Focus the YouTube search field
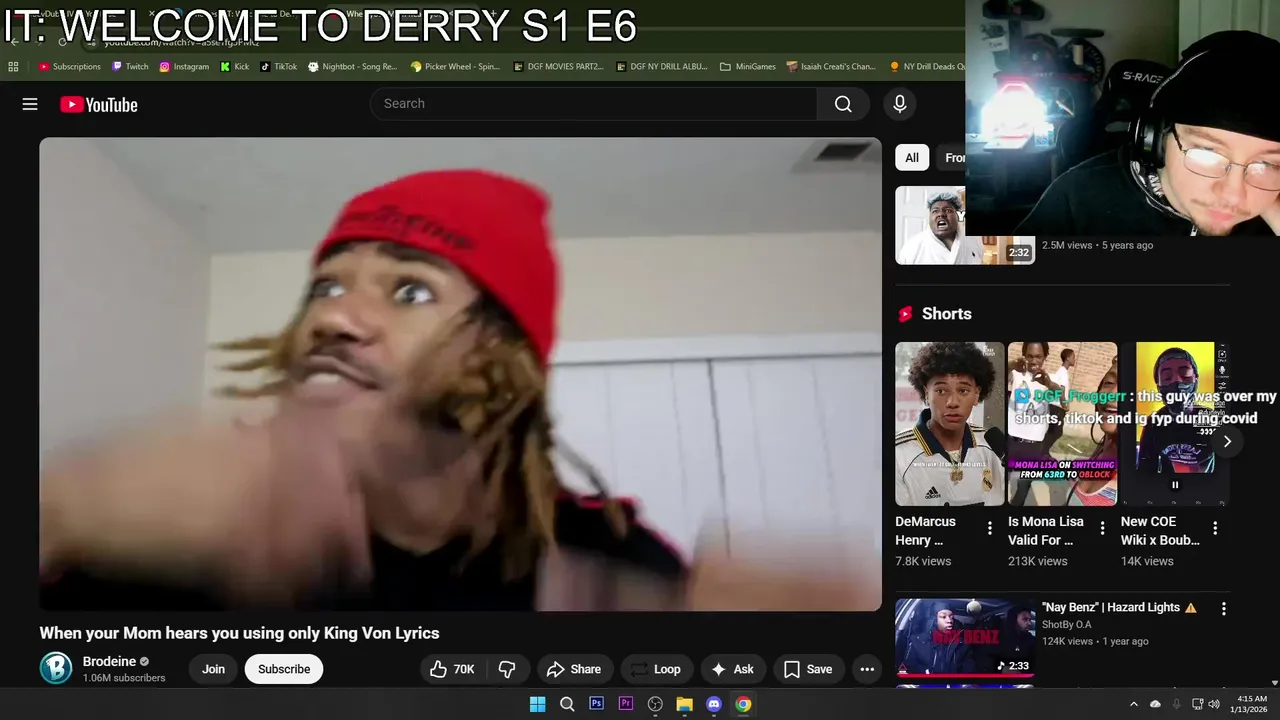This screenshot has width=1280, height=720. [x=594, y=104]
